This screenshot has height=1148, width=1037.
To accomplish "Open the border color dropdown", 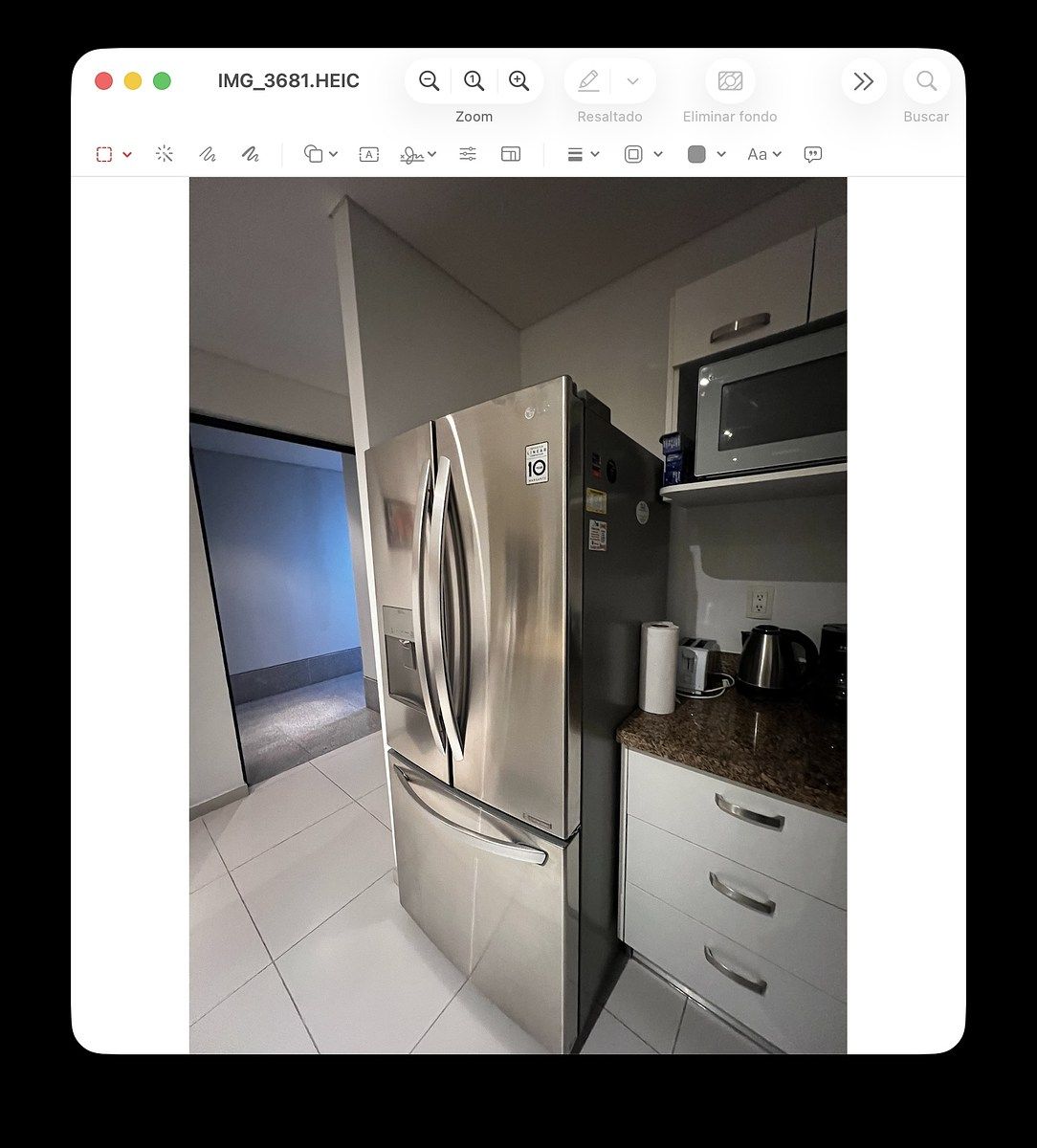I will click(x=643, y=154).
